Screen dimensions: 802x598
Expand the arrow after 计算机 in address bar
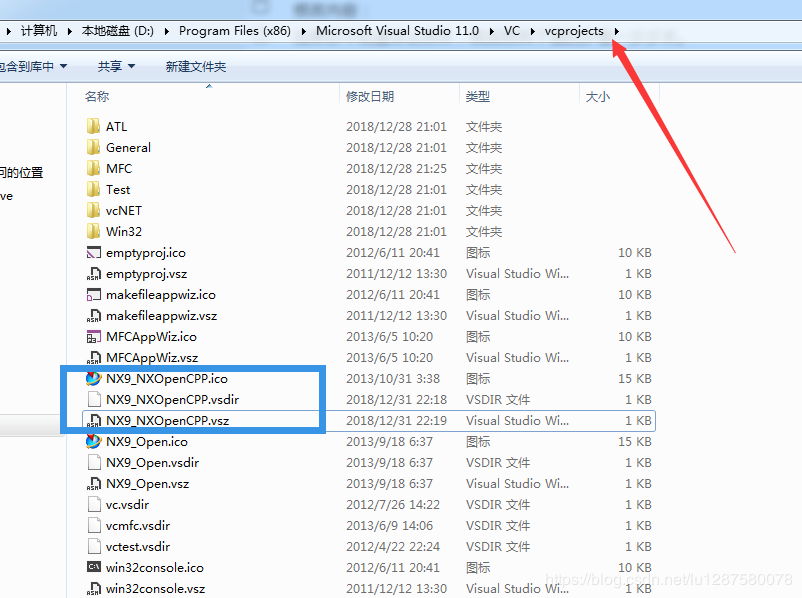69,31
